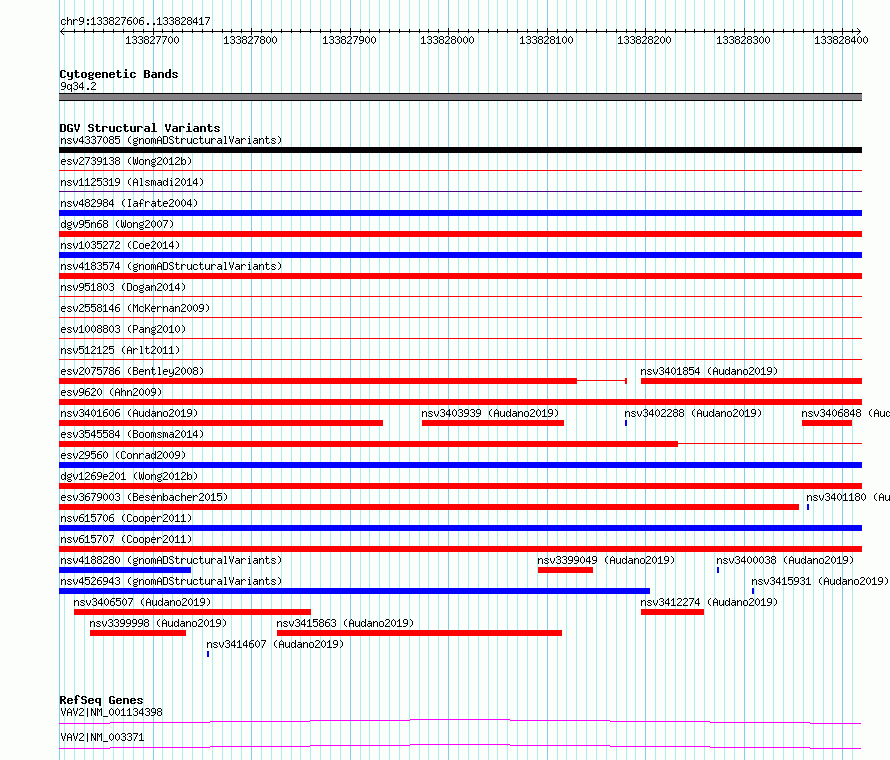This screenshot has width=890, height=760.
Task: Select nsv3399998 (Audano2019) label
Action: tap(158, 623)
